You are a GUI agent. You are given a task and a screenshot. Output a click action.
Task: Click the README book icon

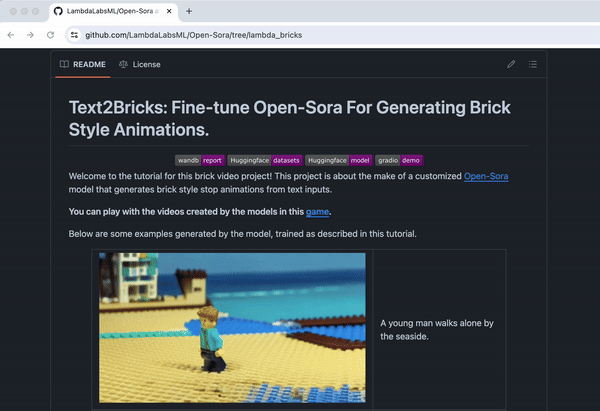pyautogui.click(x=64, y=64)
